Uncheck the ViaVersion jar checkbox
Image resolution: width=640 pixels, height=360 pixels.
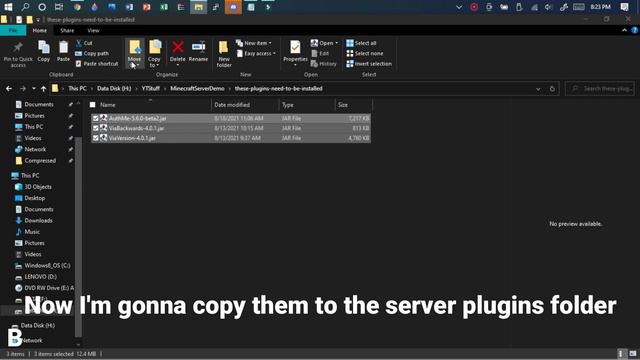pyautogui.click(x=96, y=138)
